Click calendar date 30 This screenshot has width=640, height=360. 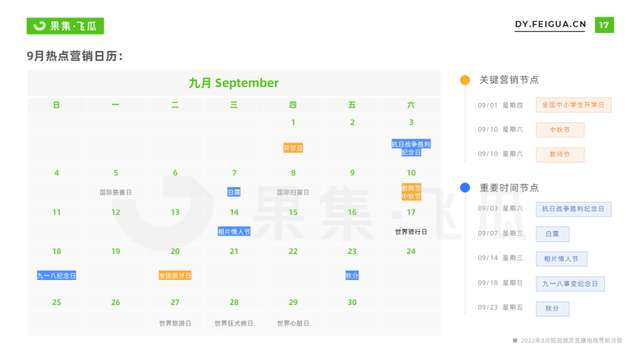point(352,302)
